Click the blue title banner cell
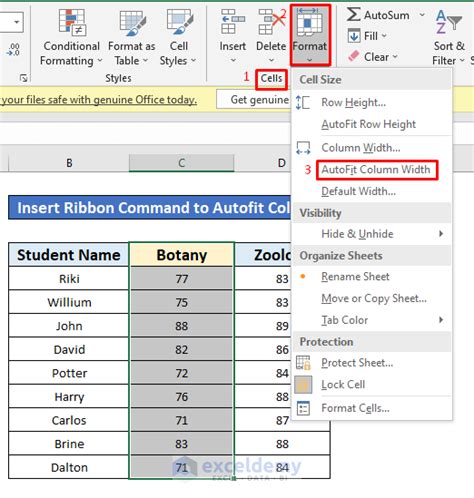 click(150, 207)
